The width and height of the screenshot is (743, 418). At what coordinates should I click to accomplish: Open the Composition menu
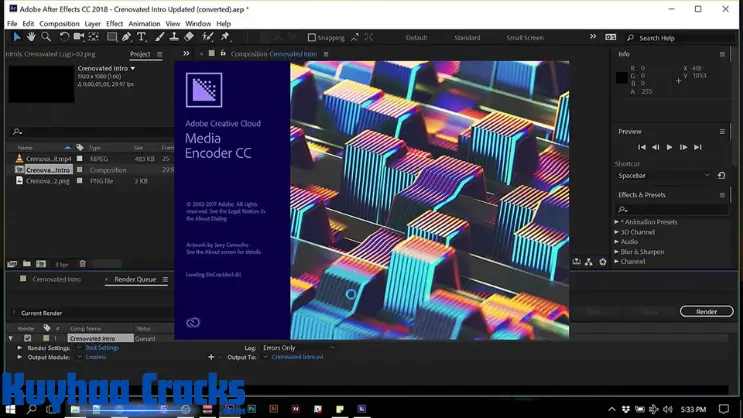point(59,23)
